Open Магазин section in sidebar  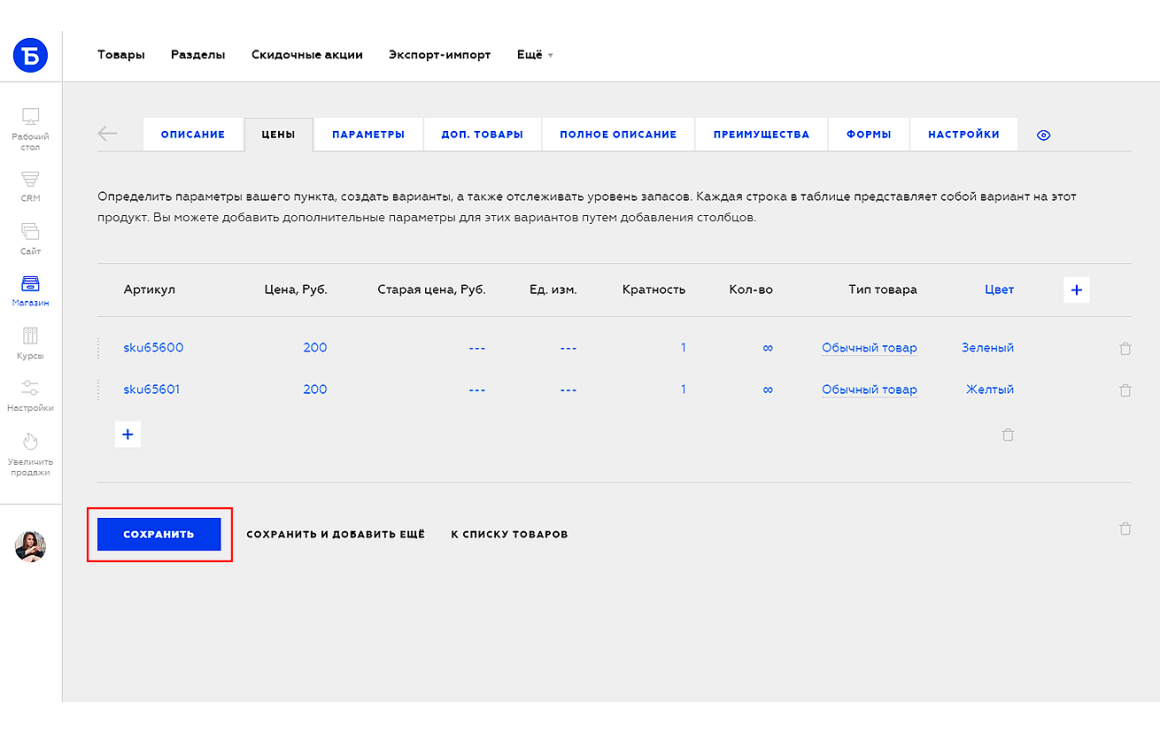30,291
